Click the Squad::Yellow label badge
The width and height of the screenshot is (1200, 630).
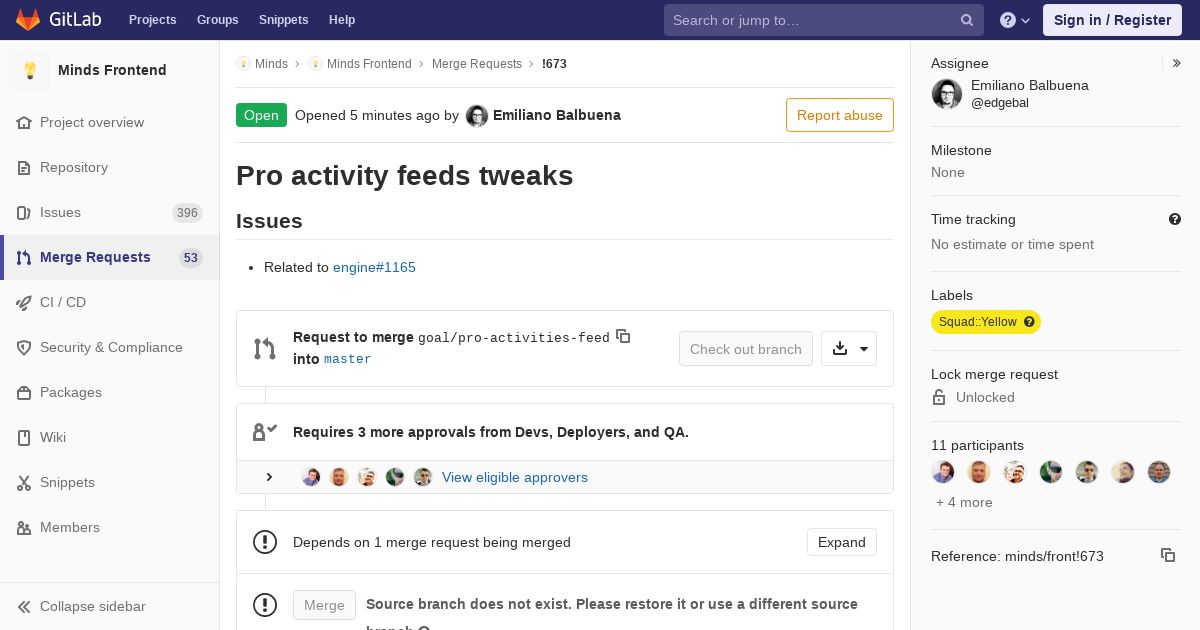coord(977,322)
